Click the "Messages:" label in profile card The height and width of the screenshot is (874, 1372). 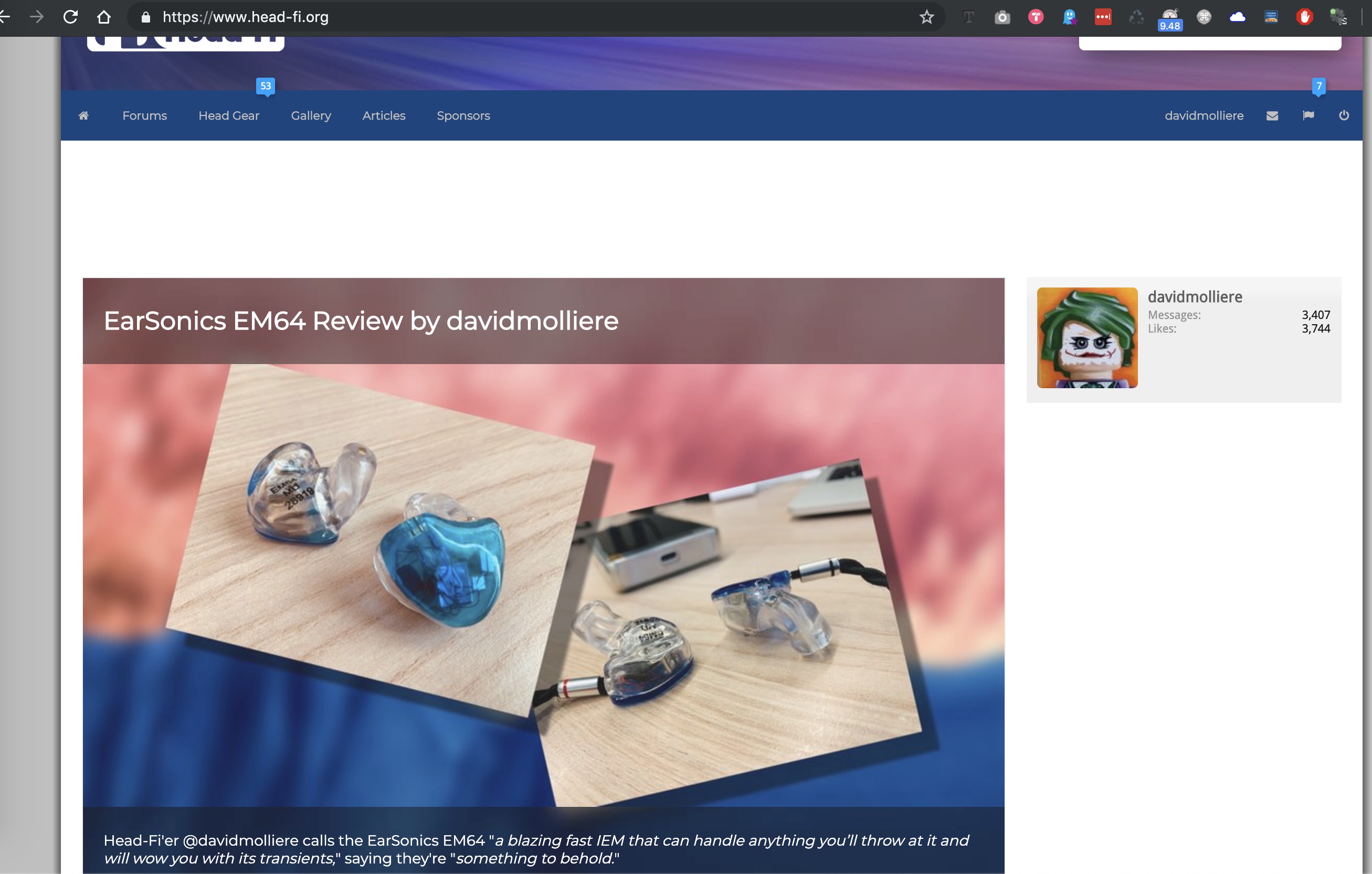coord(1174,315)
